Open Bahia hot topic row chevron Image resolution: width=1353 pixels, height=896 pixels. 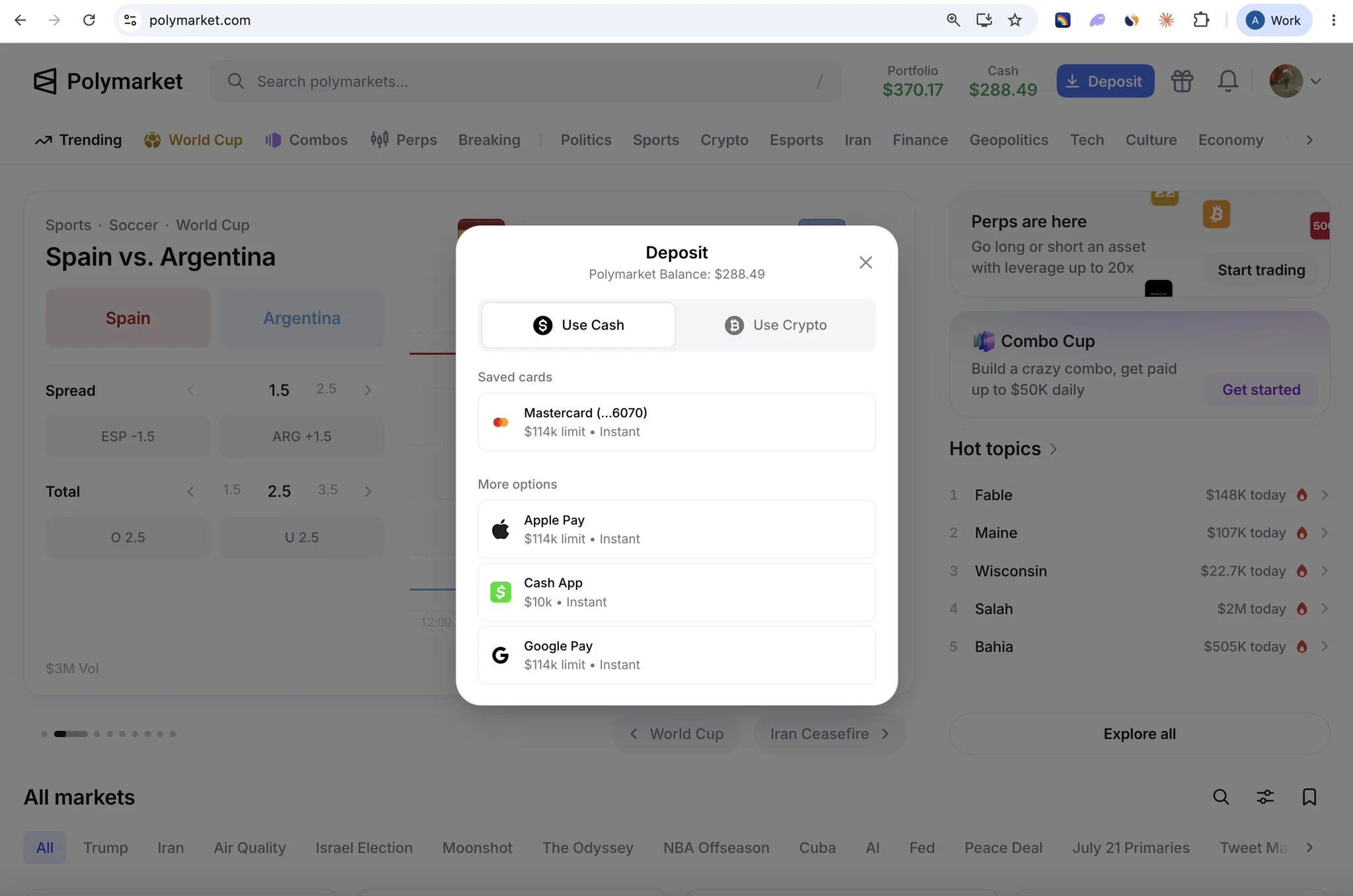[x=1324, y=647]
